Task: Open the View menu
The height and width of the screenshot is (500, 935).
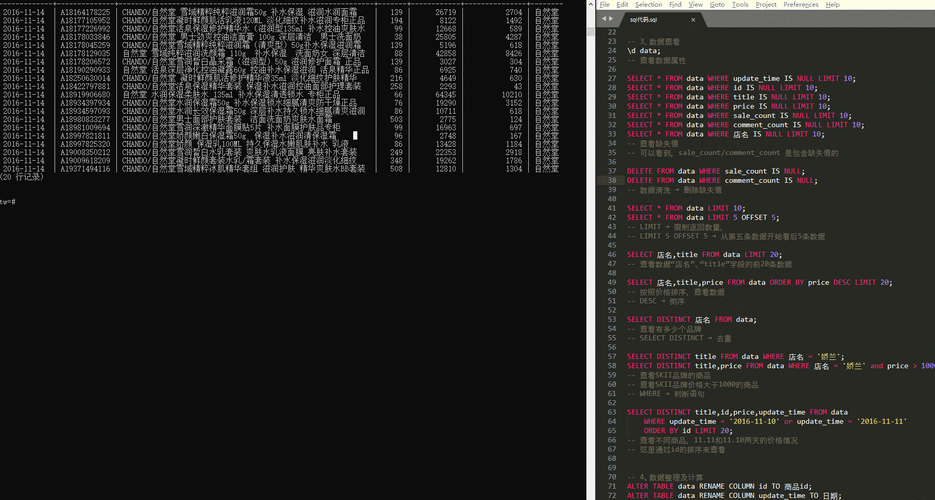Action: tap(695, 5)
